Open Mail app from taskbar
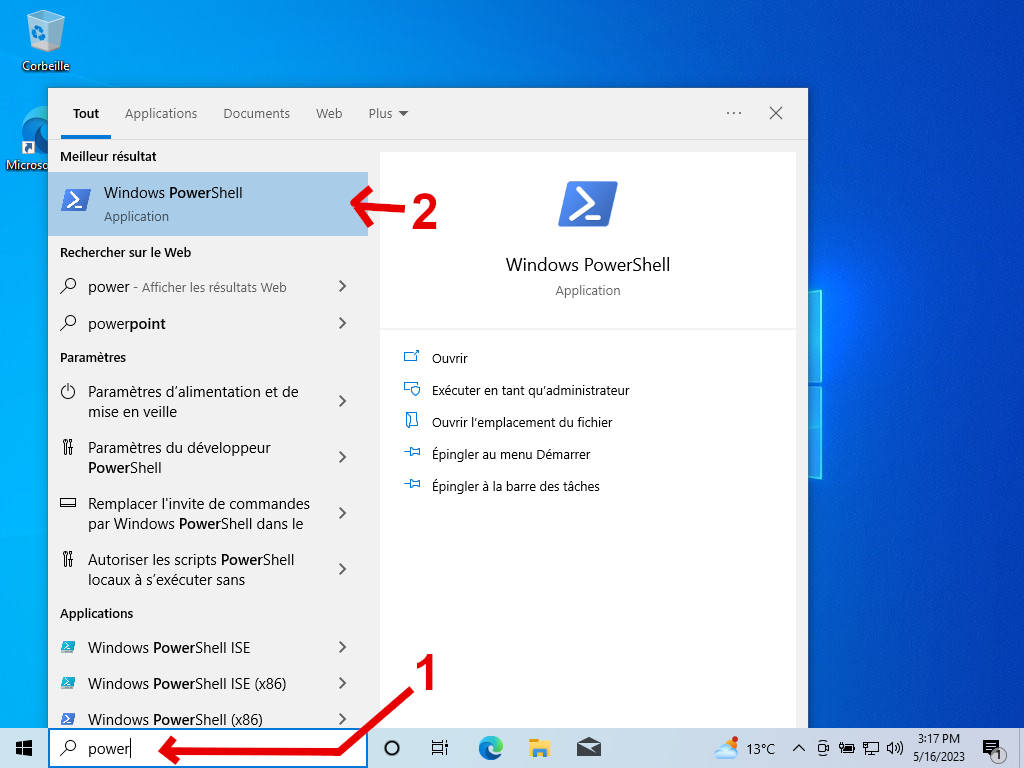The width and height of the screenshot is (1024, 768). pyautogui.click(x=588, y=748)
